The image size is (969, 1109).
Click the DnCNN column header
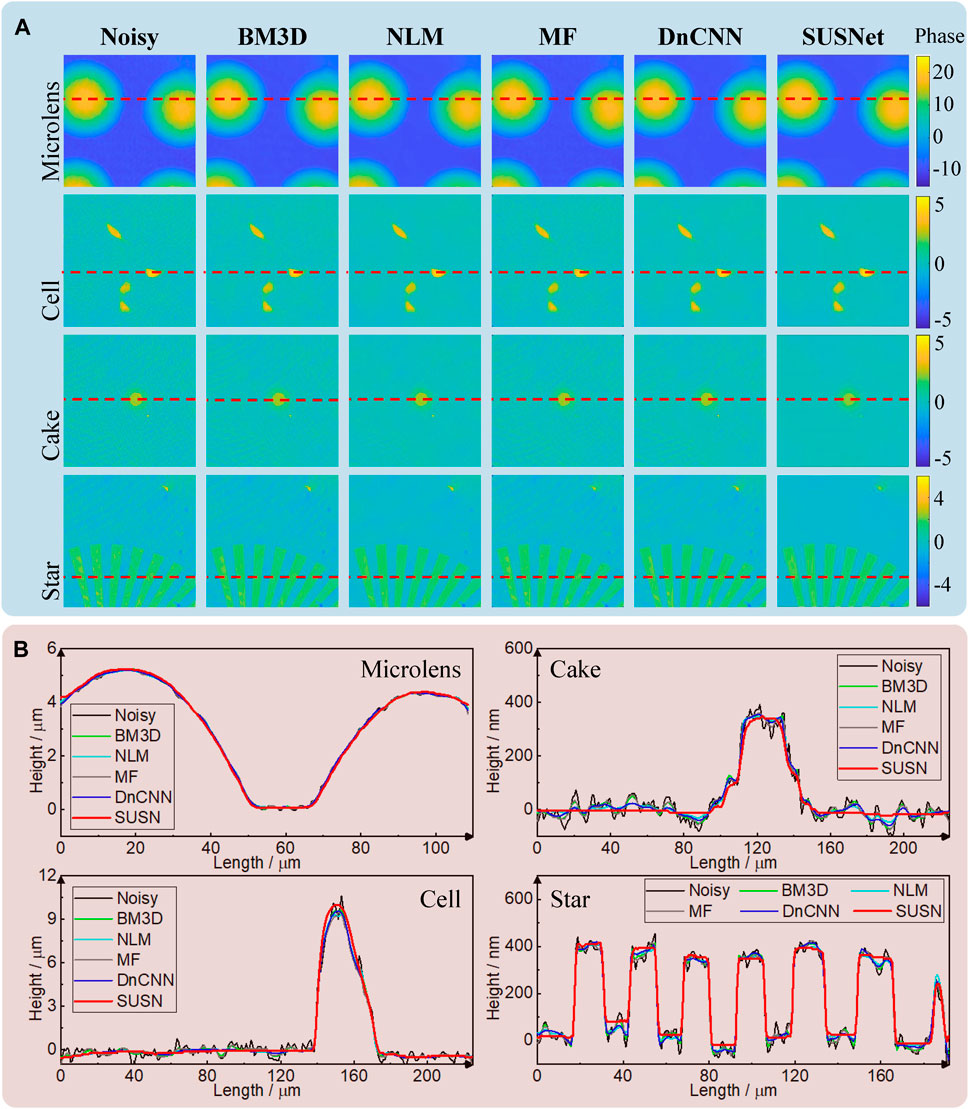700,37
